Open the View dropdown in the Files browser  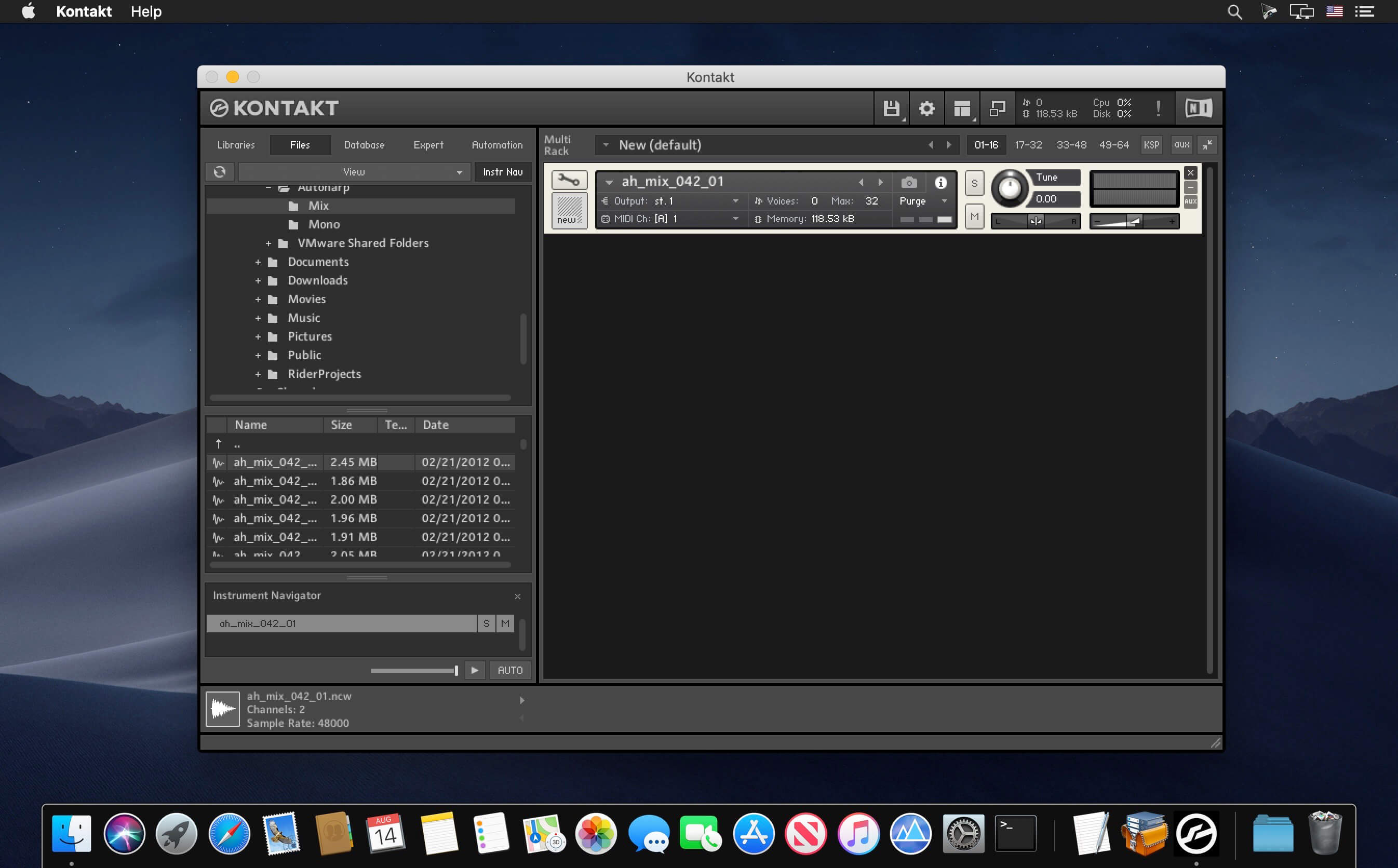(354, 172)
